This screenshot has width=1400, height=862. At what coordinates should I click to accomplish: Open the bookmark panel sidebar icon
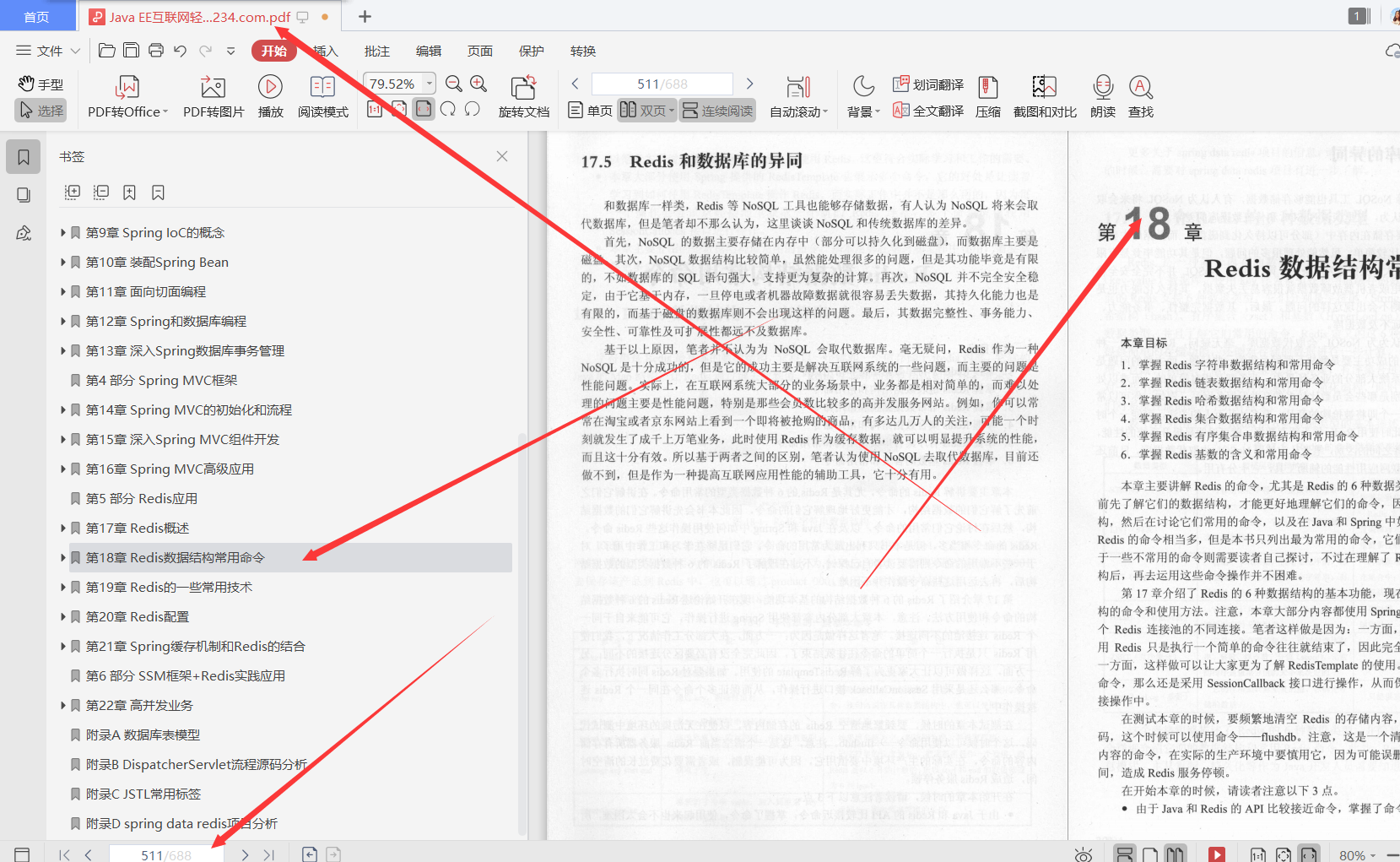[x=24, y=157]
